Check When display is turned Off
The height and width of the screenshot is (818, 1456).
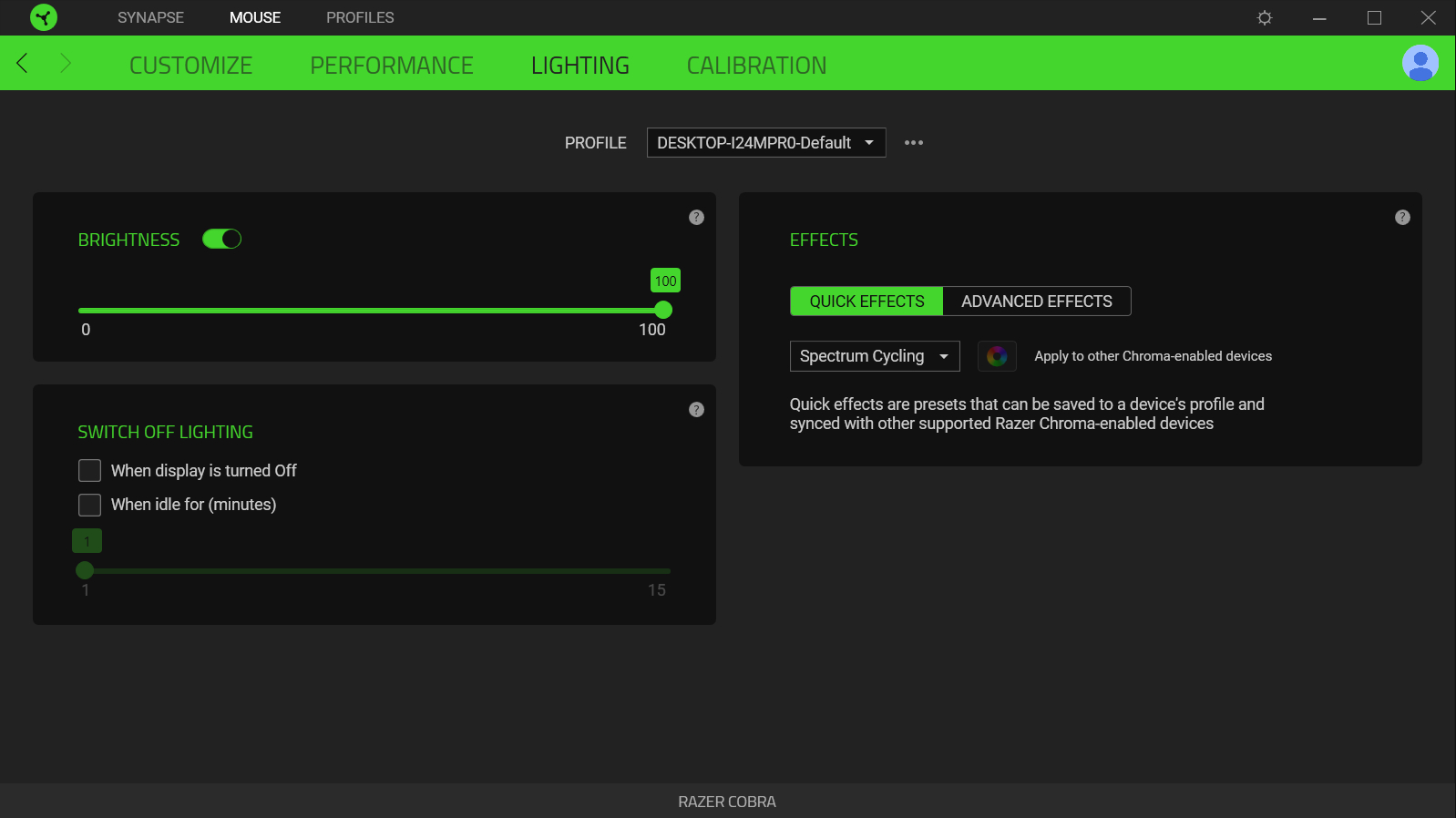point(89,471)
